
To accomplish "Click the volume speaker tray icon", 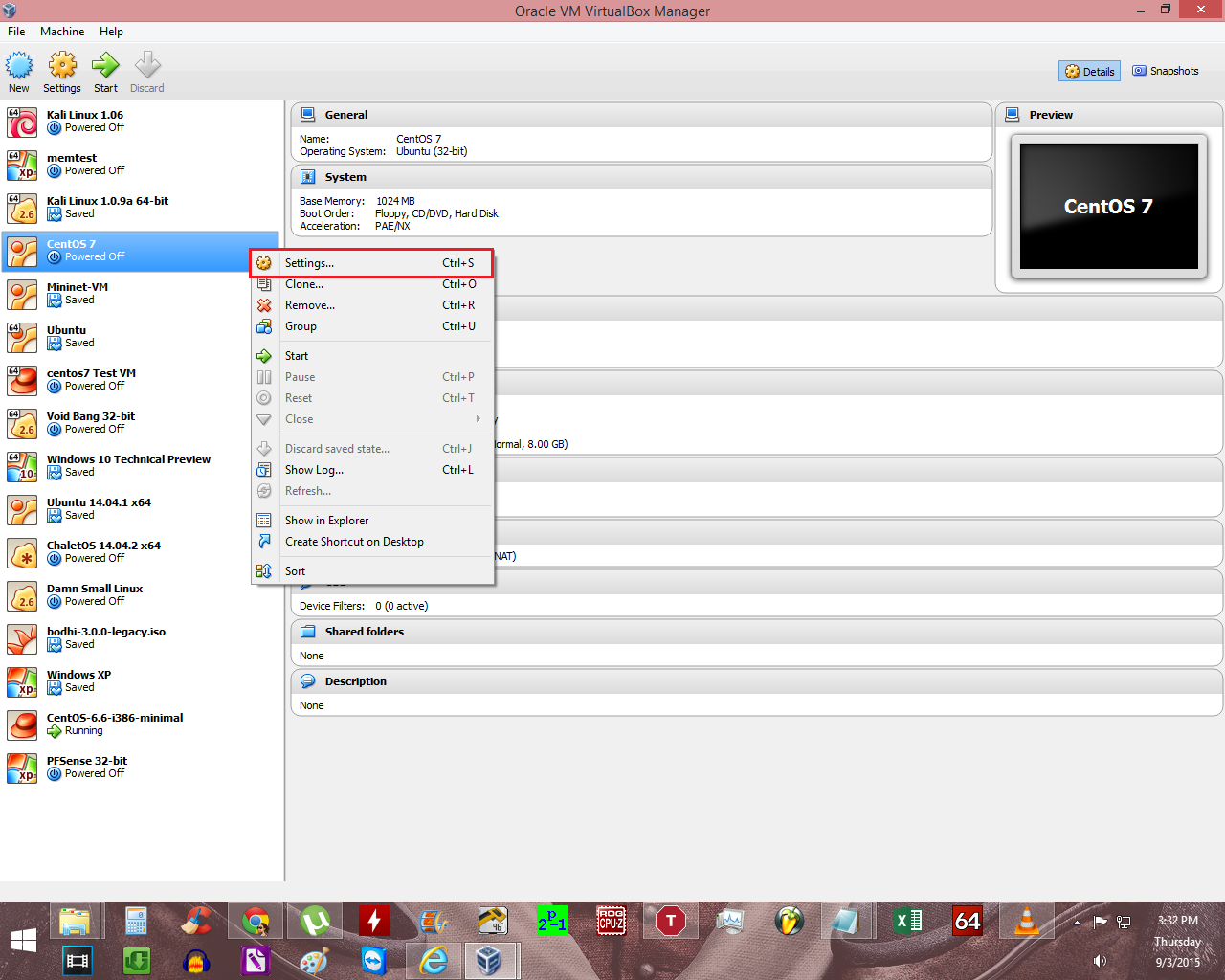I will (x=1100, y=961).
